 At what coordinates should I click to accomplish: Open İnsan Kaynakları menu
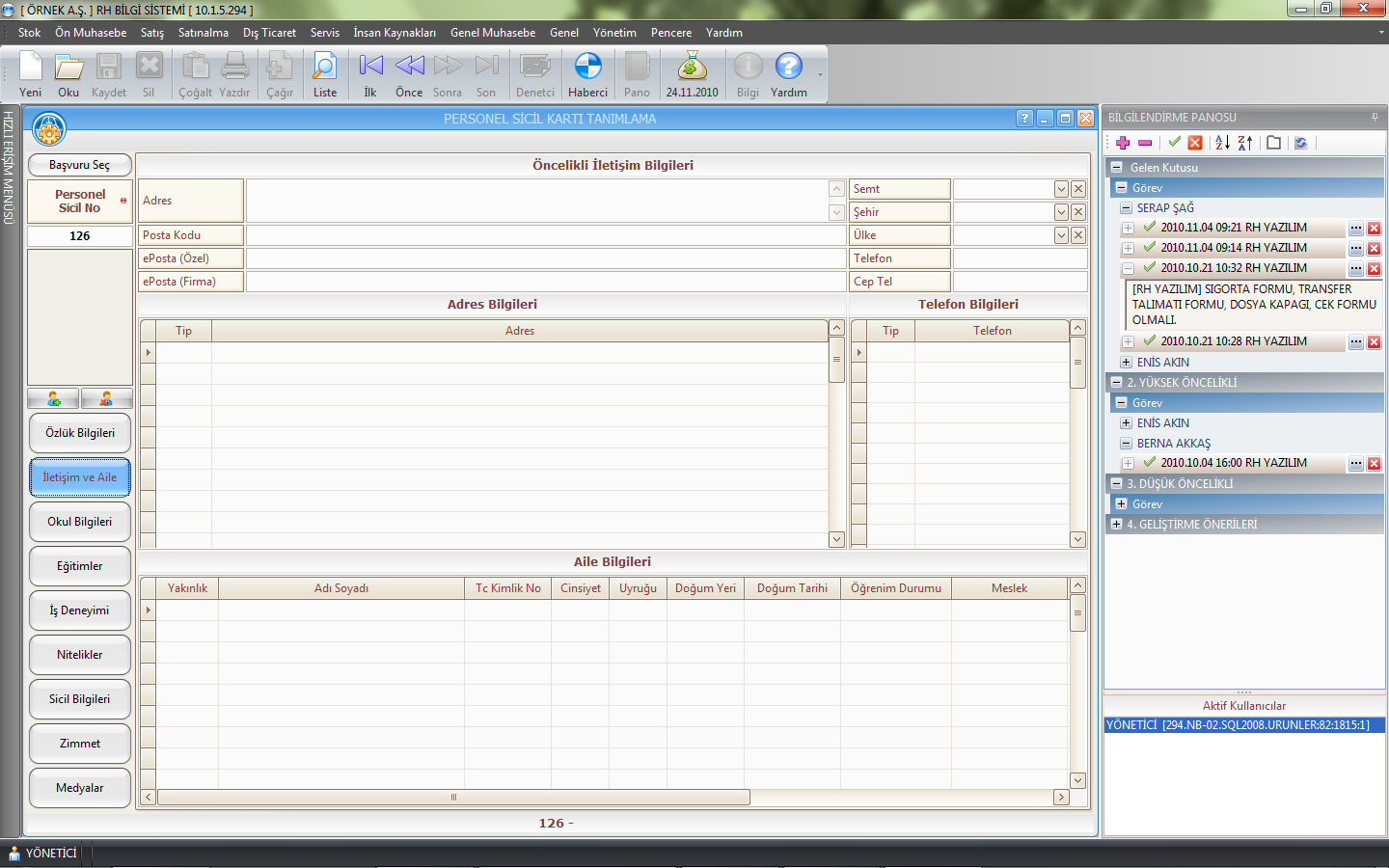tap(394, 33)
